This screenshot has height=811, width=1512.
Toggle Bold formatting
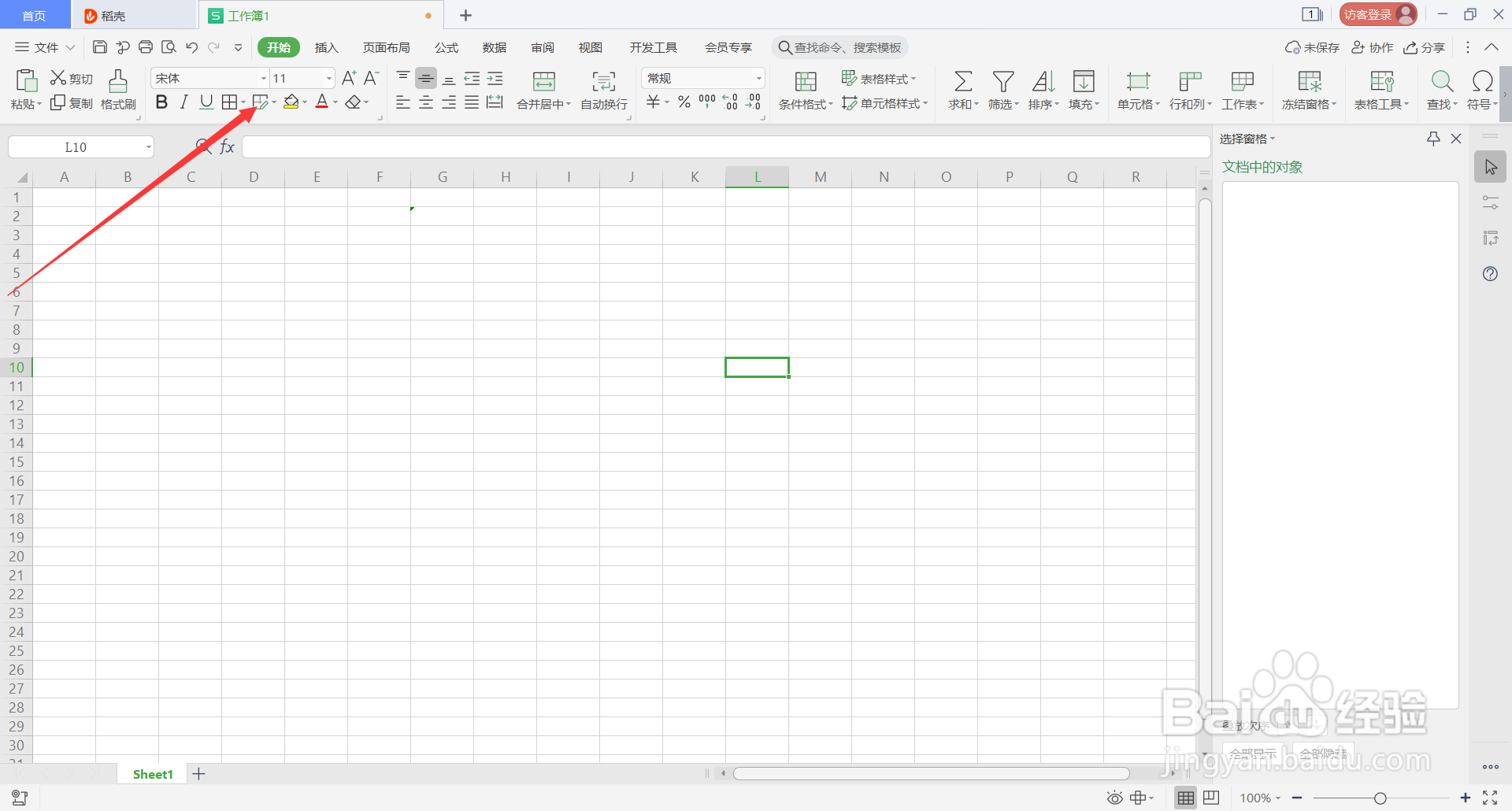(x=161, y=102)
